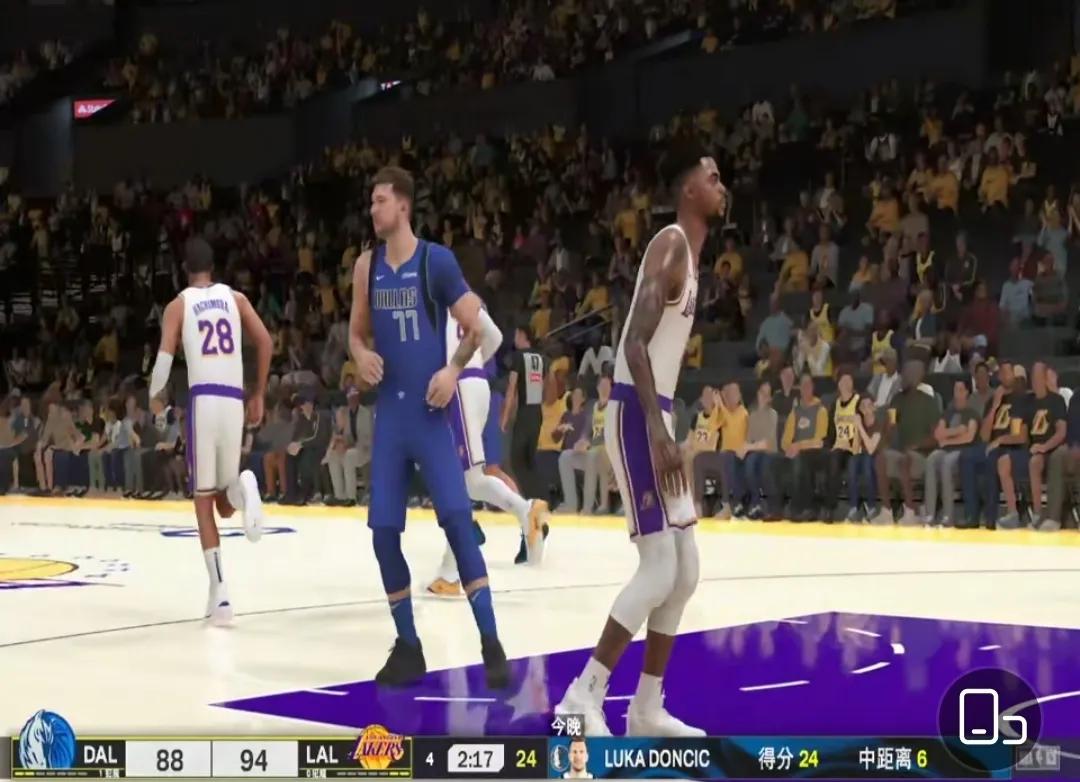Image resolution: width=1080 pixels, height=782 pixels.
Task: Click Dallas score 88
Action: 169,760
